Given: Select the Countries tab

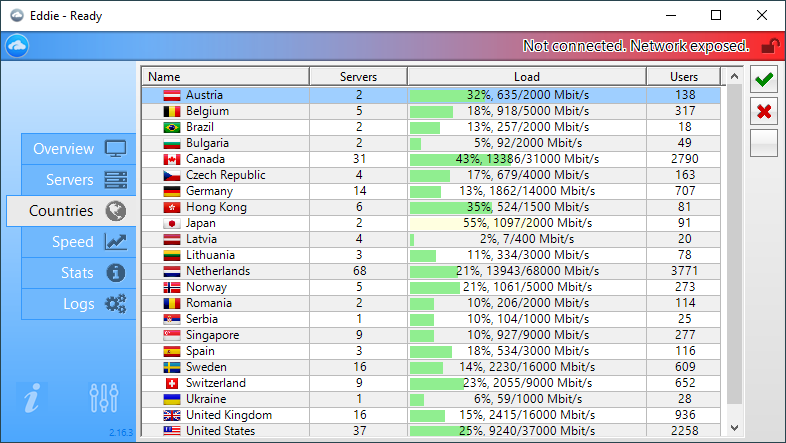Looking at the screenshot, I should click(x=72, y=211).
